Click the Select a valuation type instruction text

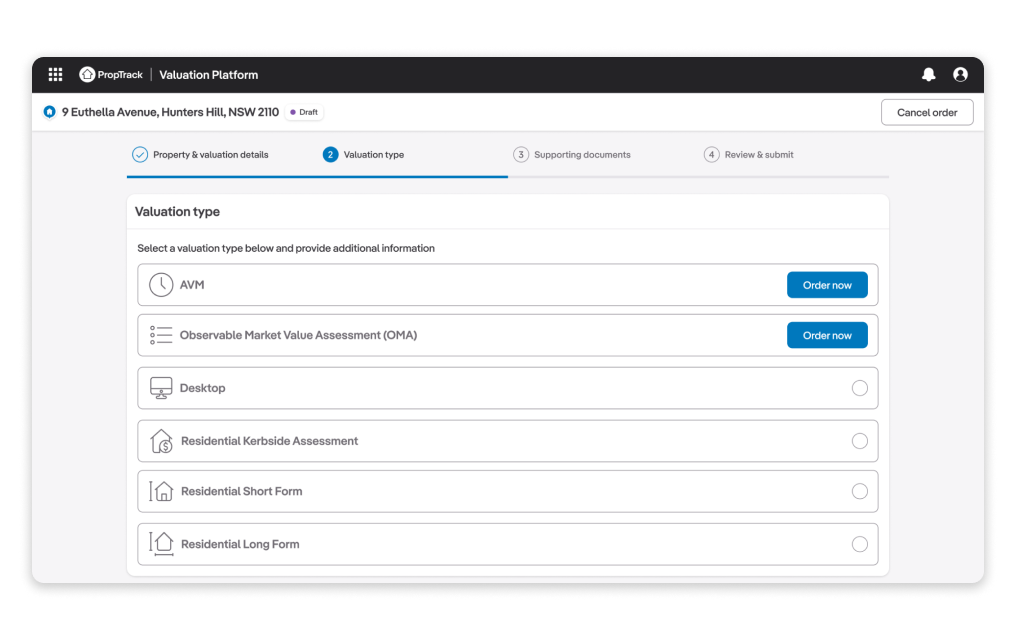pos(286,248)
